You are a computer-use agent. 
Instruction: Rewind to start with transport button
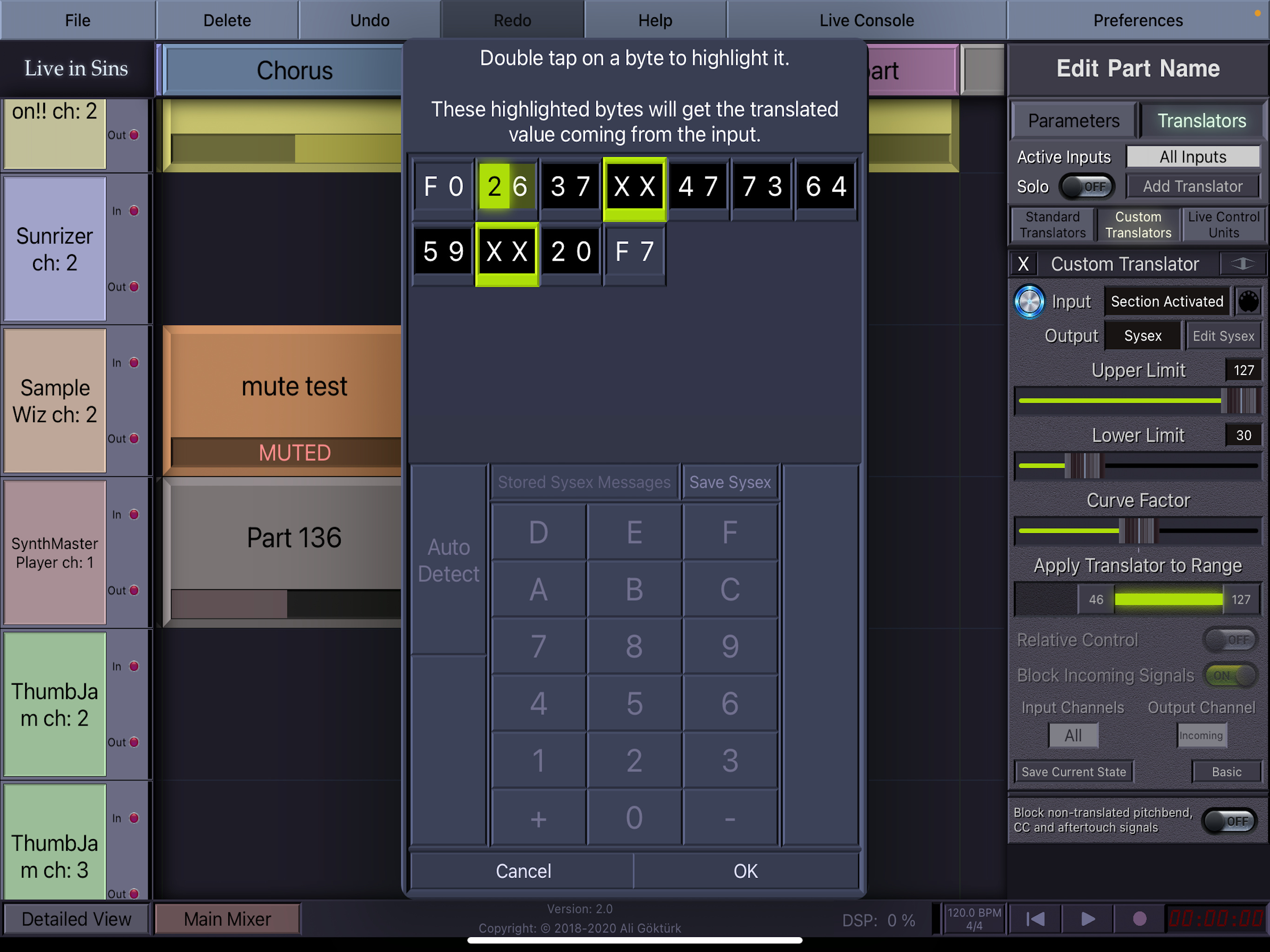click(x=1035, y=919)
